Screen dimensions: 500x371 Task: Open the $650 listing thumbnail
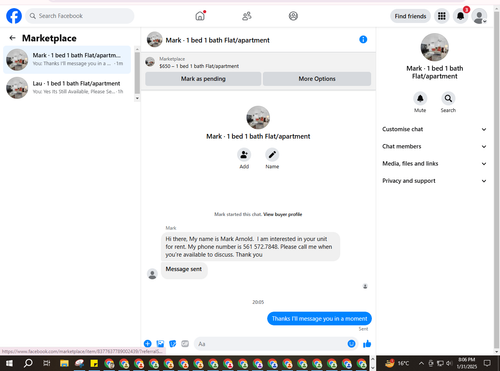pos(150,62)
